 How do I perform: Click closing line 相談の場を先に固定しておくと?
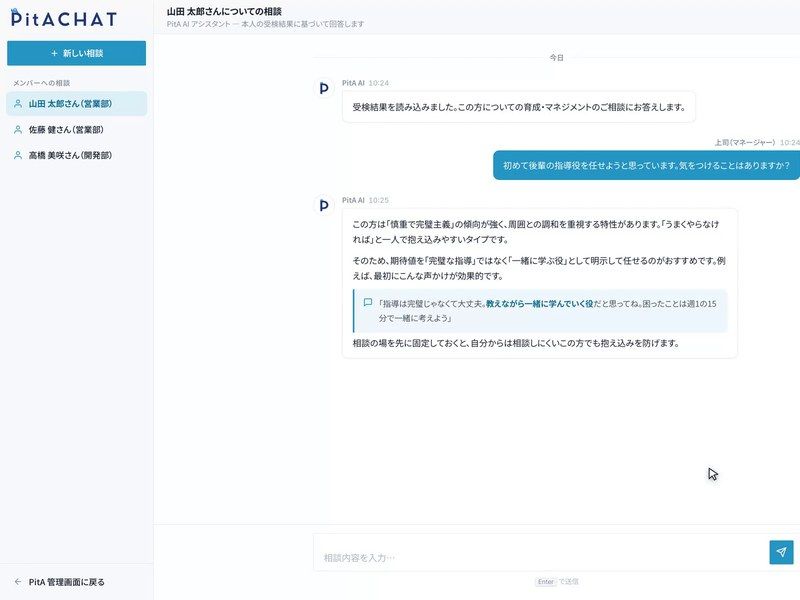pos(516,343)
